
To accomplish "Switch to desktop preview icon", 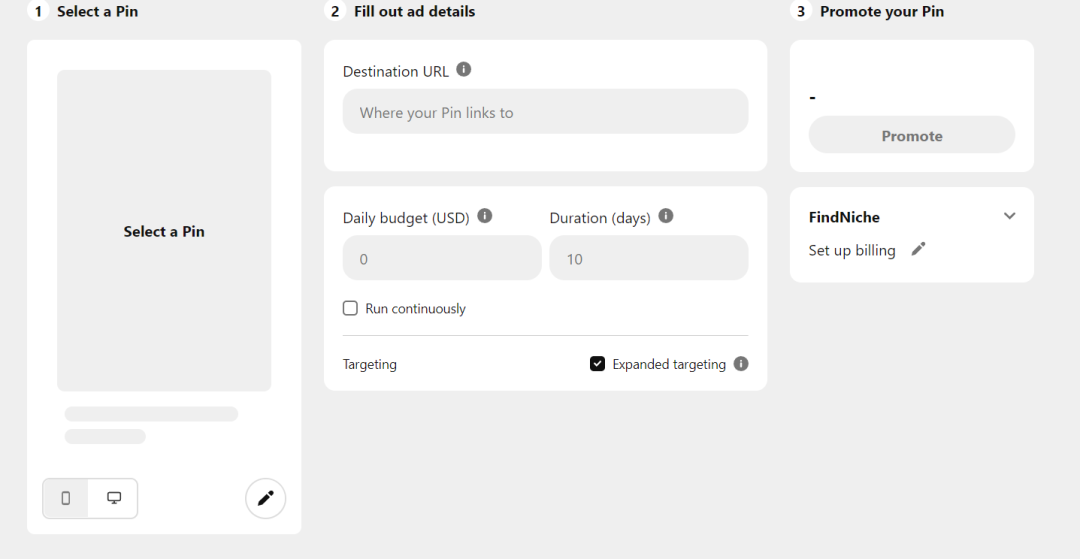I will (x=114, y=498).
